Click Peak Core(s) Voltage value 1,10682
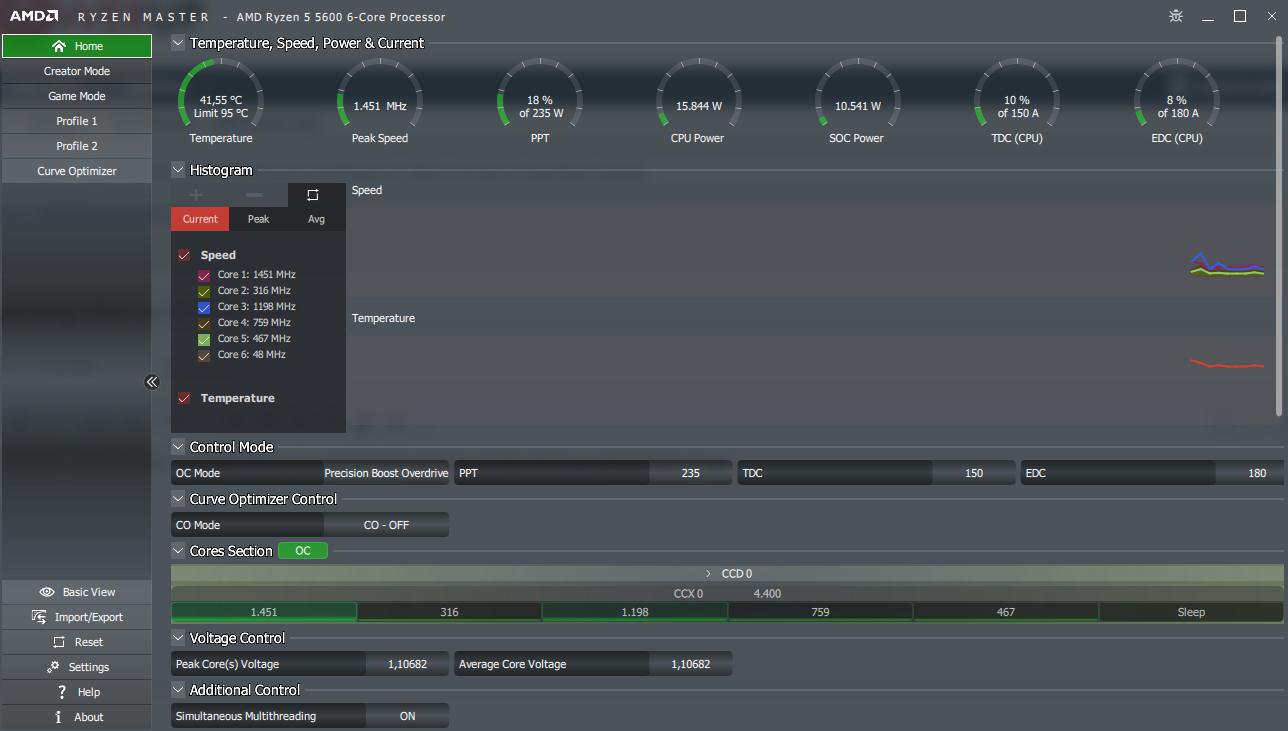1288x731 pixels. click(407, 664)
